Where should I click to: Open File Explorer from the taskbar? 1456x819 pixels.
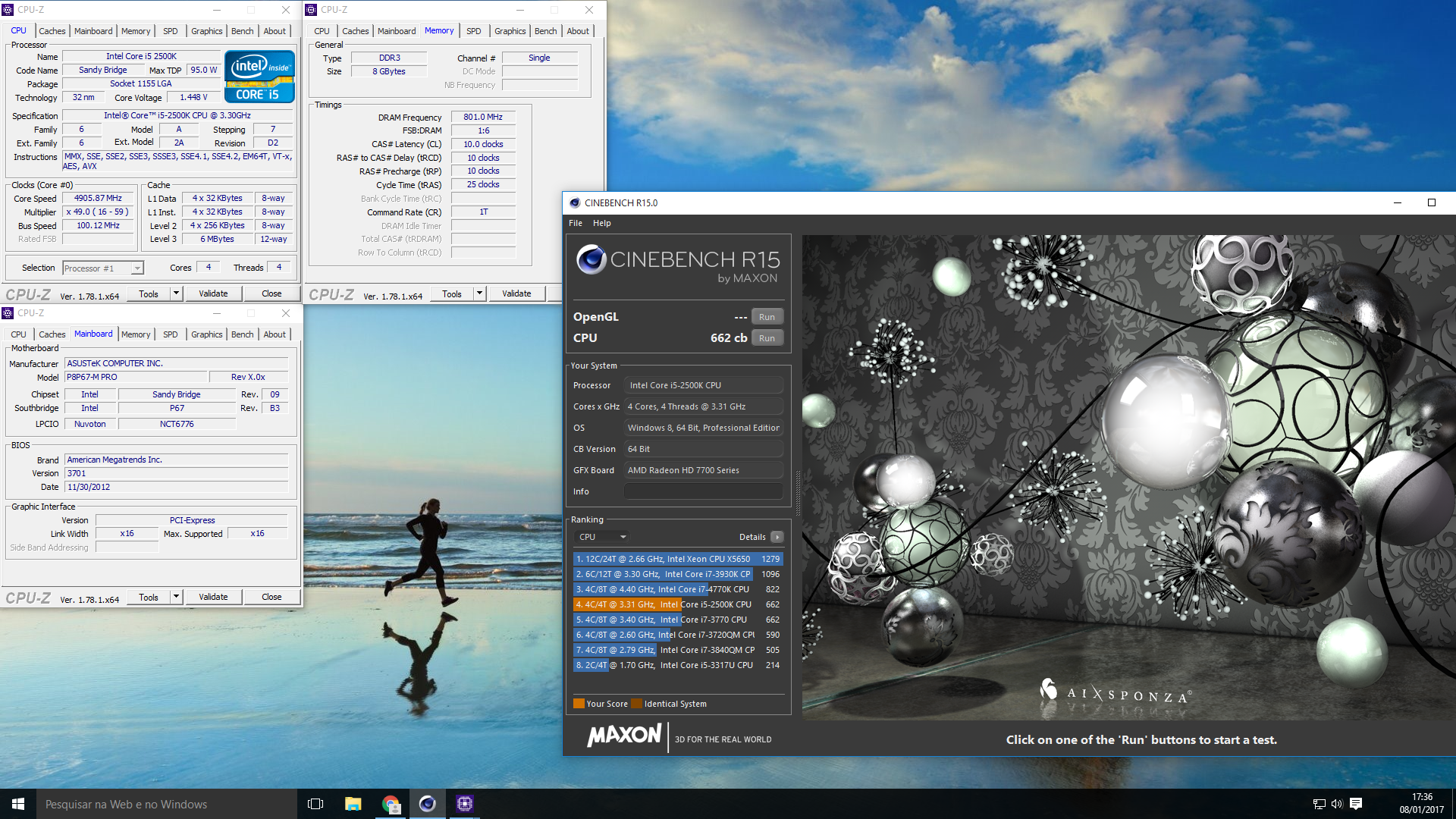point(353,804)
